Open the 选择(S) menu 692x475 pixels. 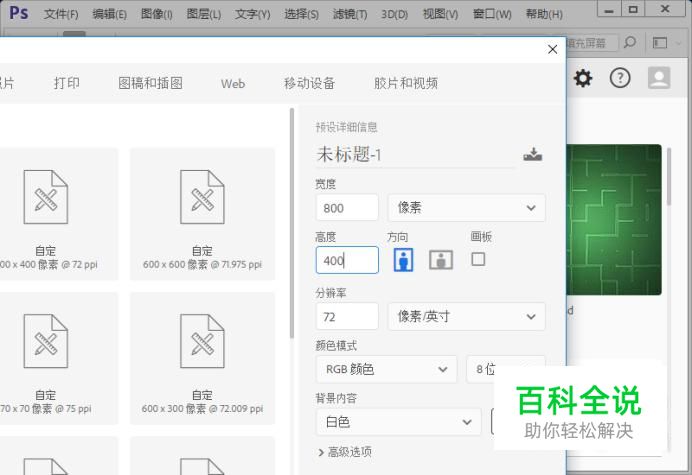coord(301,14)
